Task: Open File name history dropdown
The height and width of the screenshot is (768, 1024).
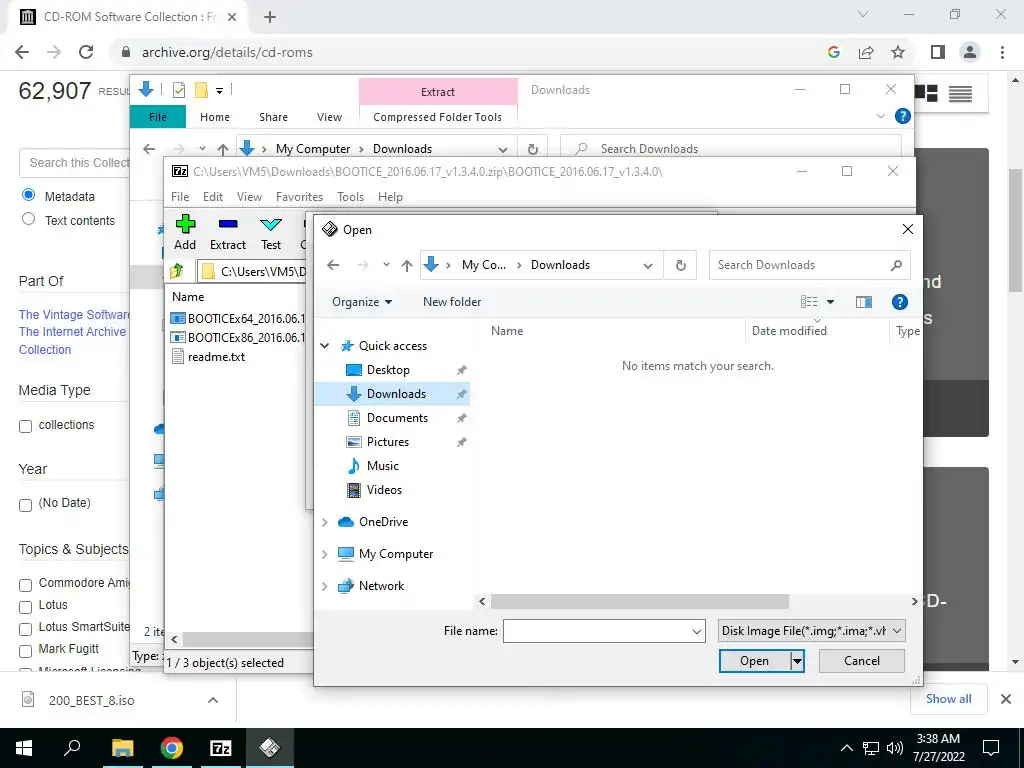Action: (696, 631)
